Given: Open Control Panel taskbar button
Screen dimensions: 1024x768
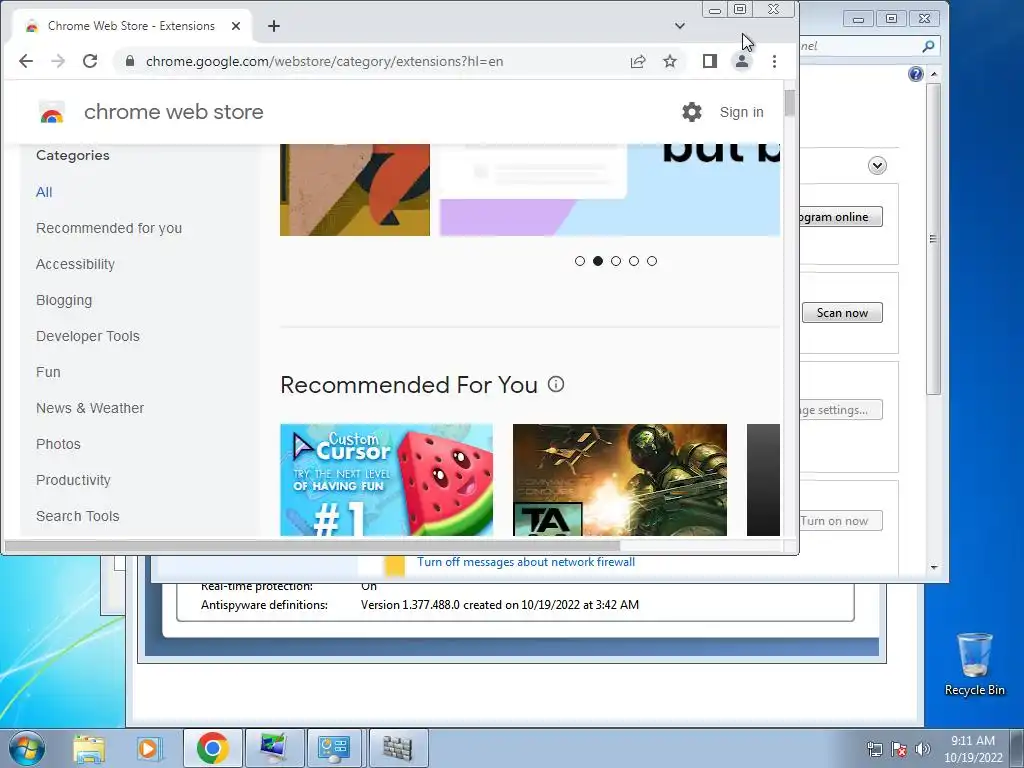Looking at the screenshot, I should tap(334, 748).
